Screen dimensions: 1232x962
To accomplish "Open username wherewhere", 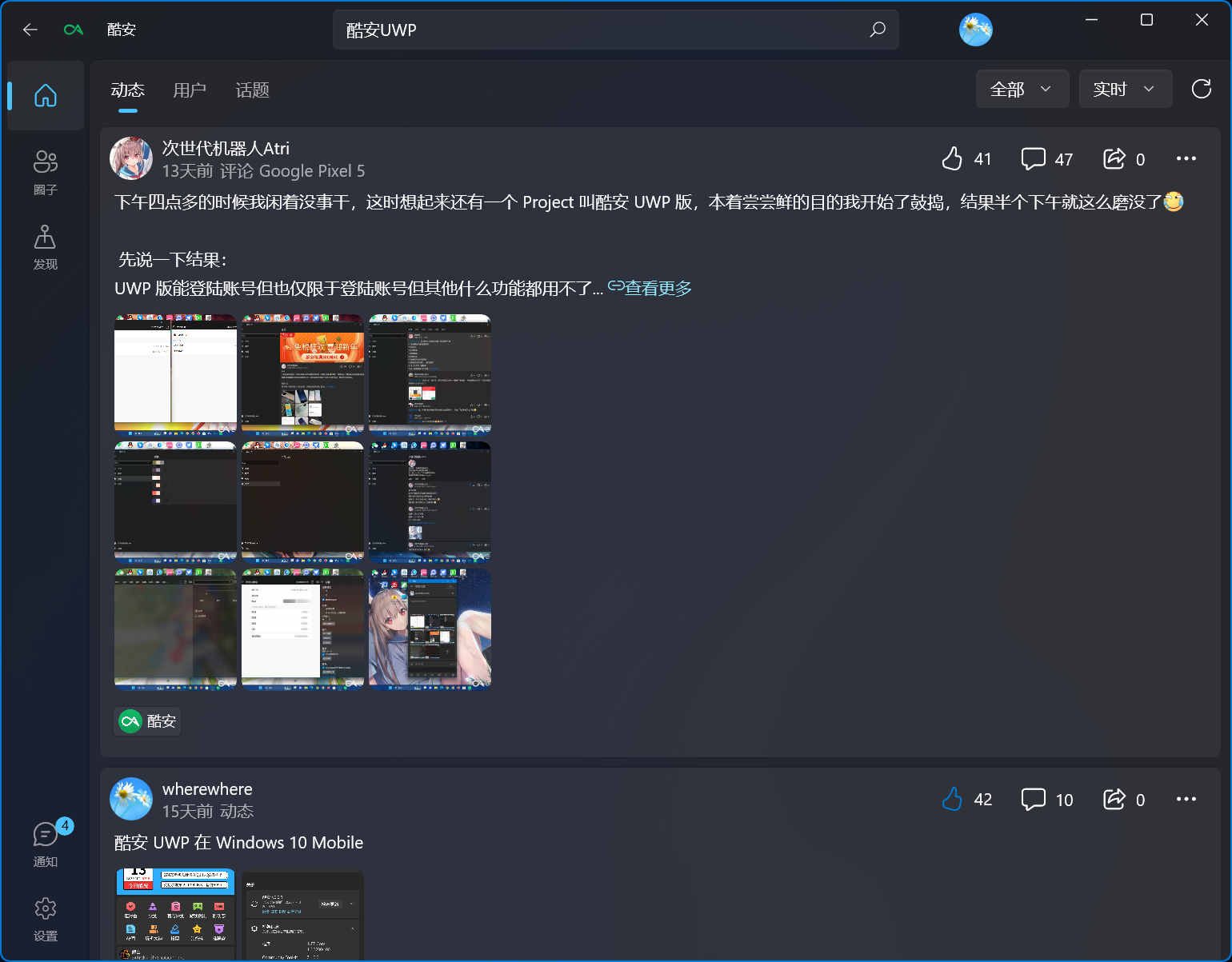I will [207, 788].
